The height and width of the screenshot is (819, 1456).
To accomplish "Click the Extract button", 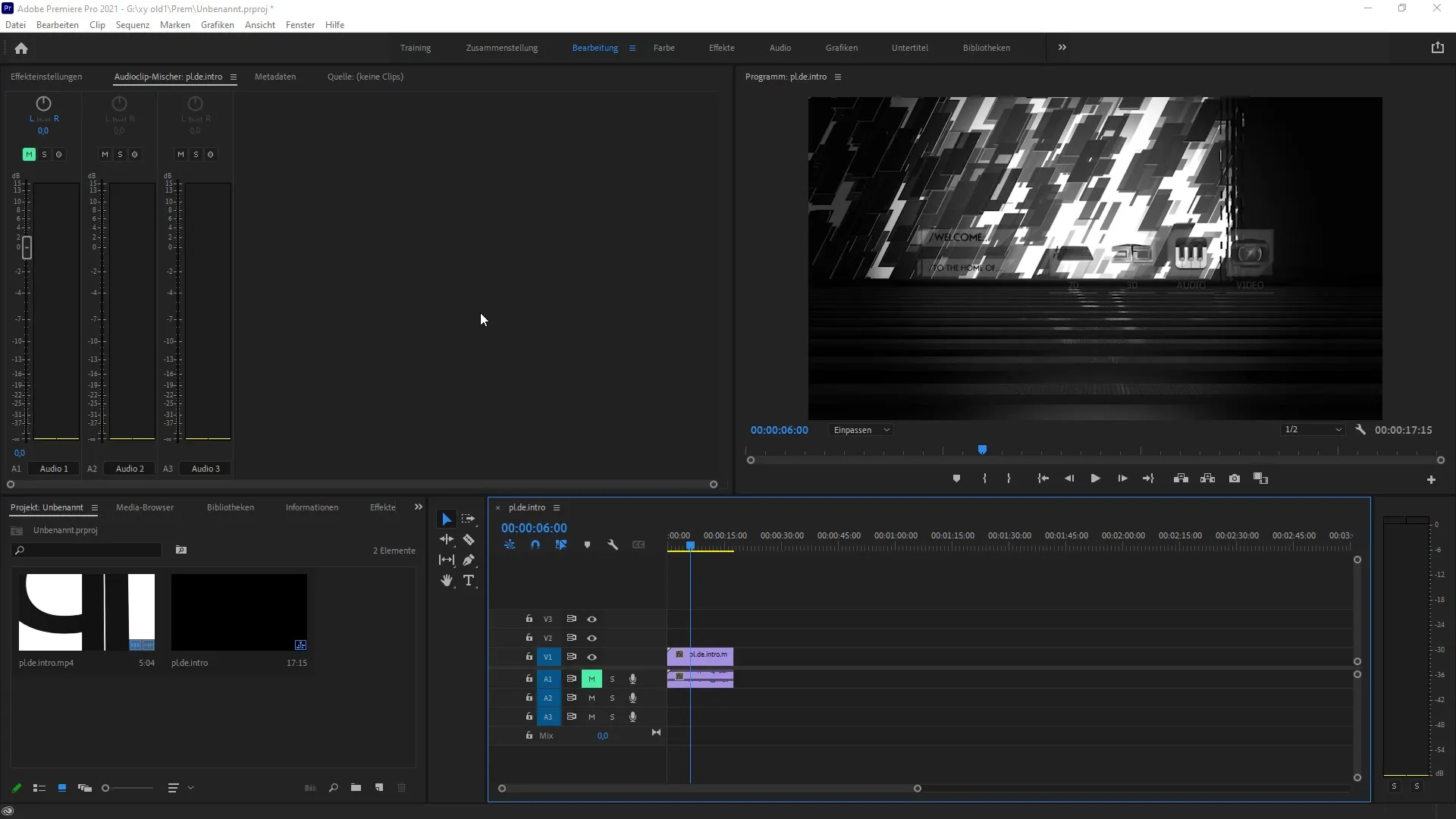I will tap(1208, 479).
